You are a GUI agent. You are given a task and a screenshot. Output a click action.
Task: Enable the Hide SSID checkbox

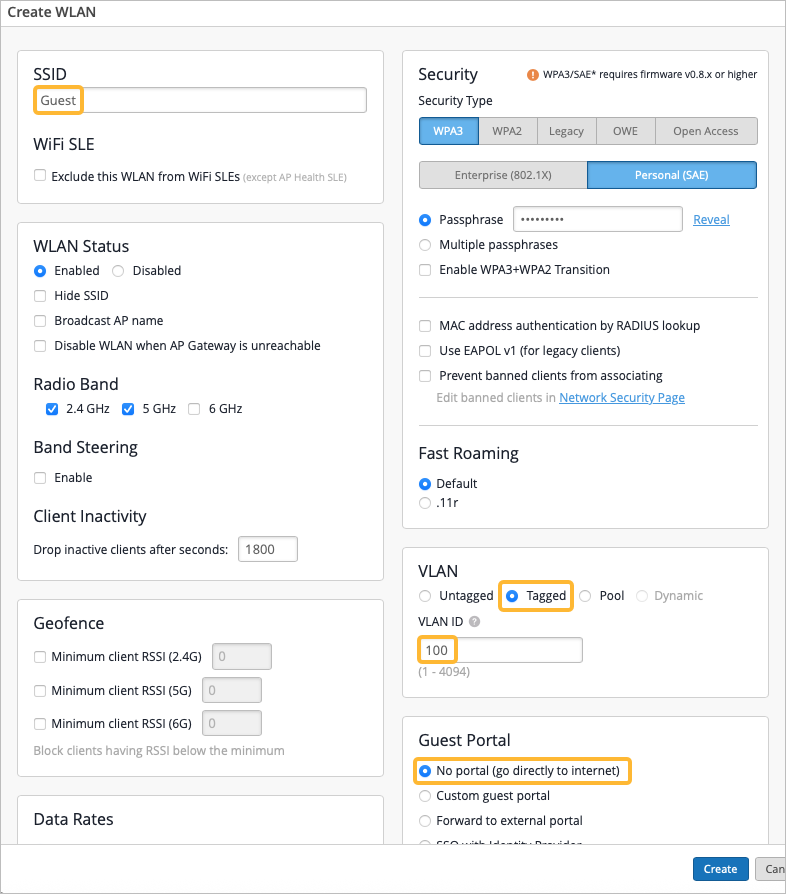(x=40, y=296)
